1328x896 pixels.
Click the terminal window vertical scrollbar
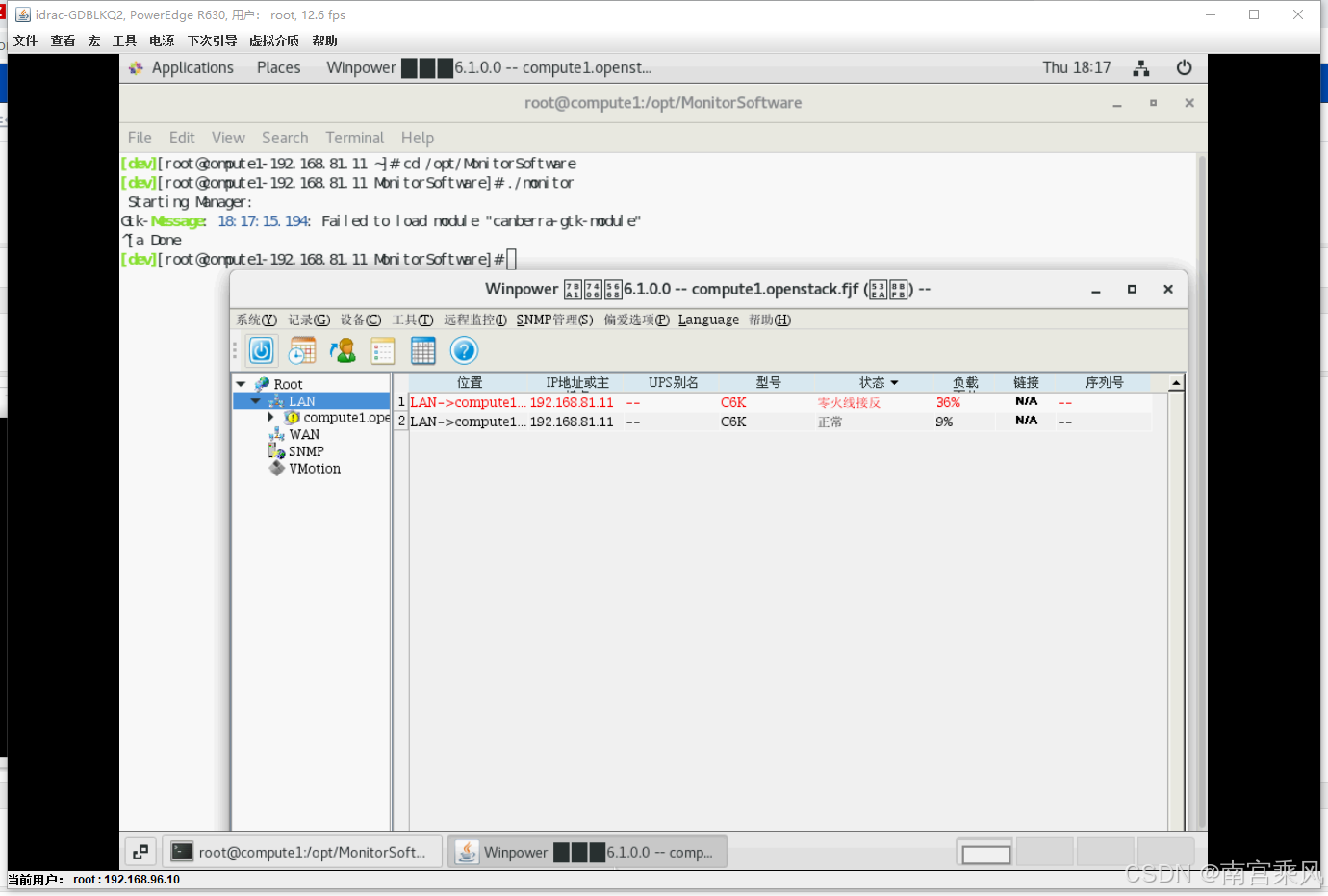click(x=1201, y=491)
